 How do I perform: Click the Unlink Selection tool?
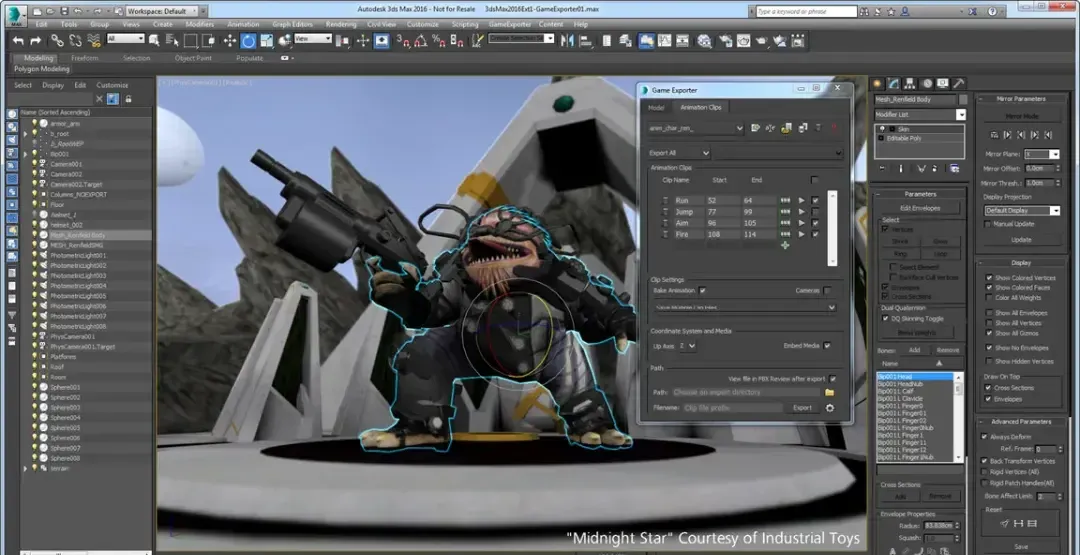point(76,41)
